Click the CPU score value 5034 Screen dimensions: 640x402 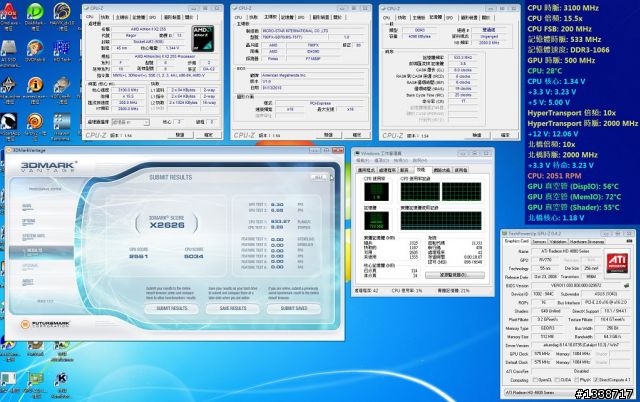[194, 256]
